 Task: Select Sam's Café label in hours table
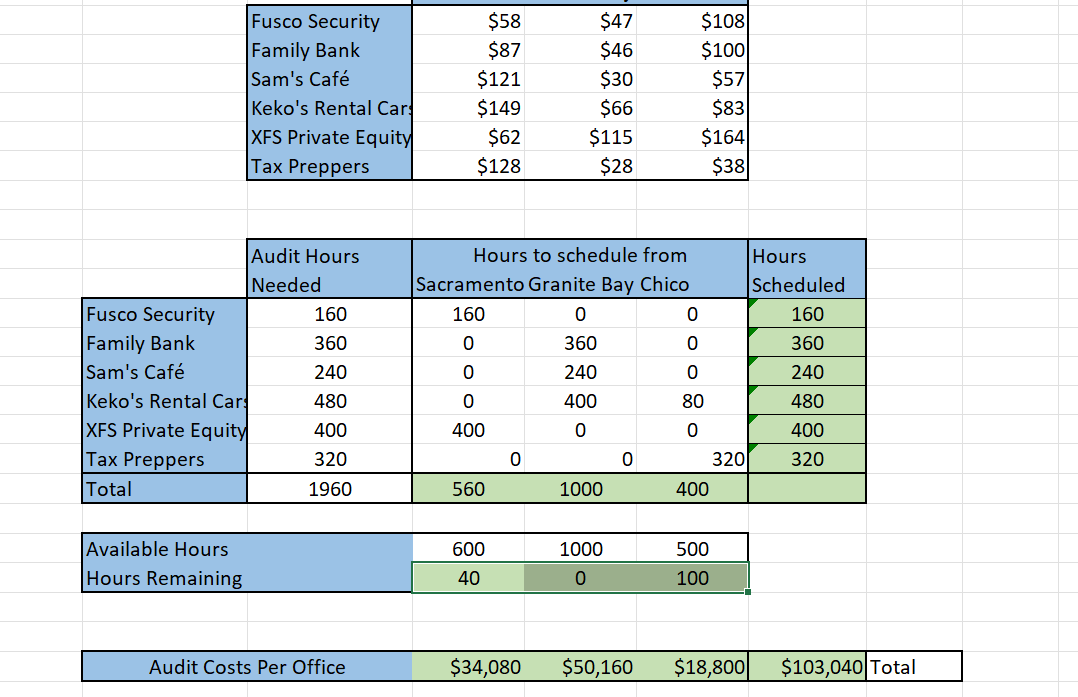(x=164, y=371)
